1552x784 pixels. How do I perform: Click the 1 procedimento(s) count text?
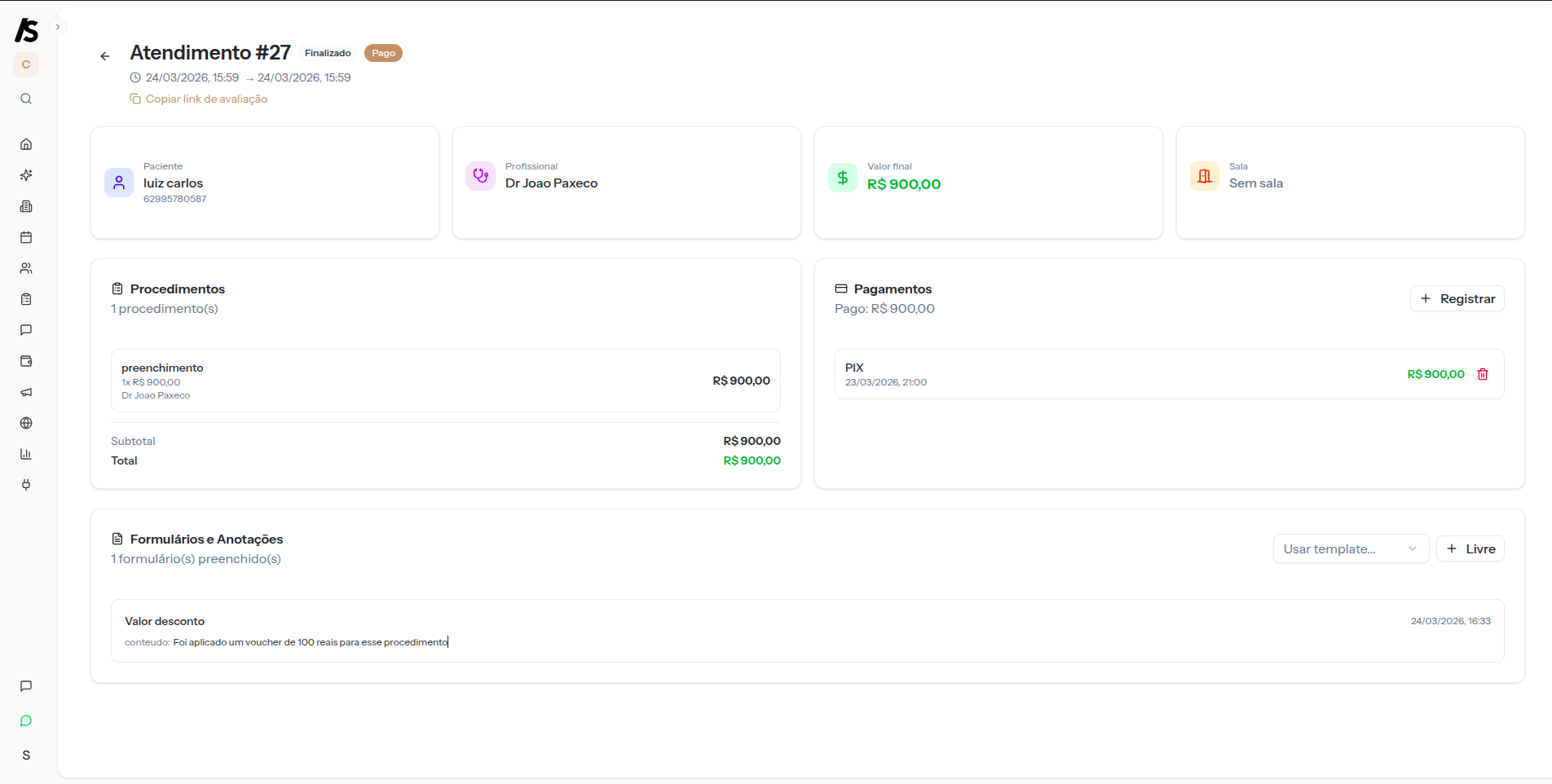click(165, 309)
